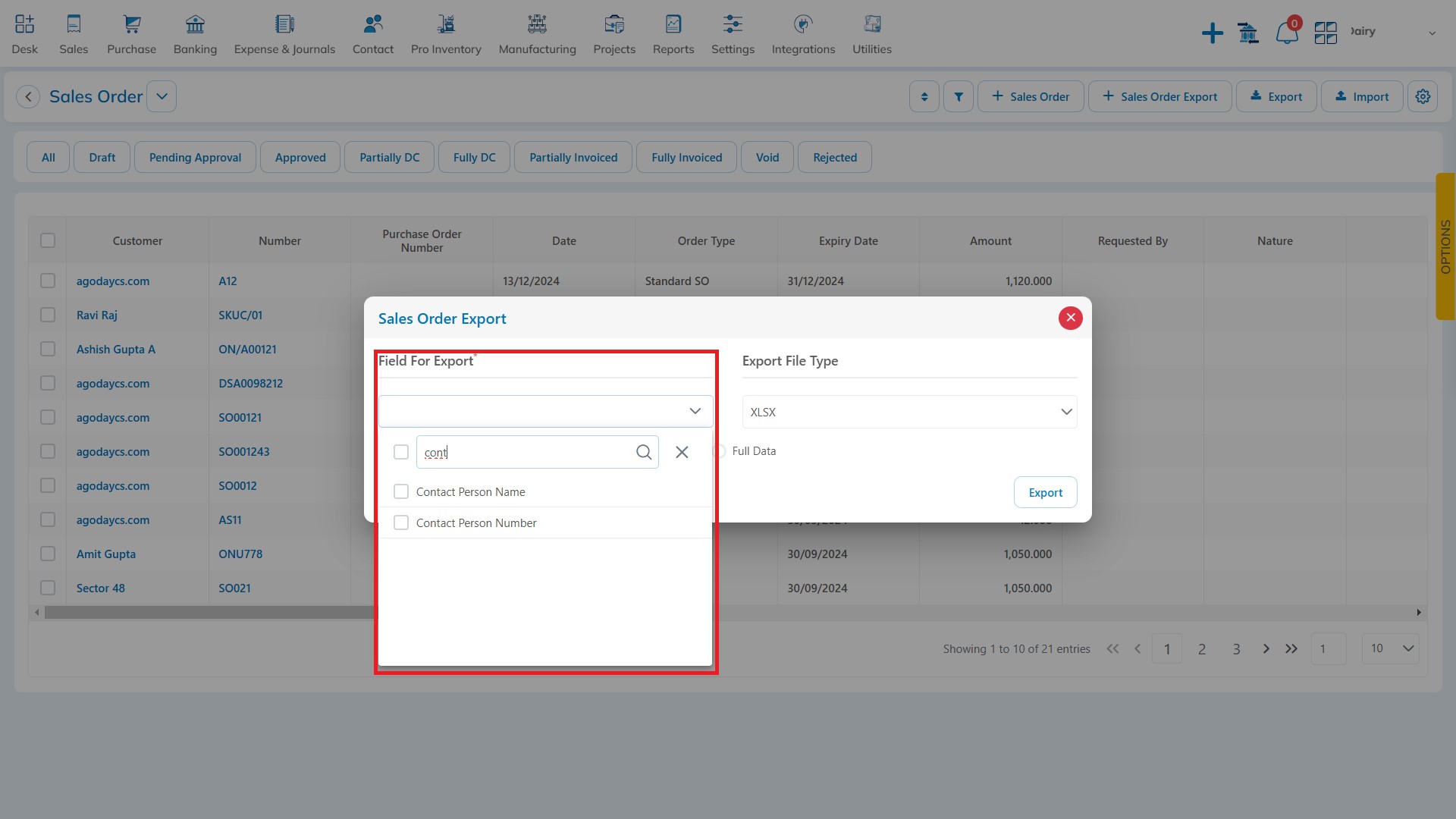This screenshot has height=819, width=1456.
Task: Navigate to Banking module
Action: point(196,33)
